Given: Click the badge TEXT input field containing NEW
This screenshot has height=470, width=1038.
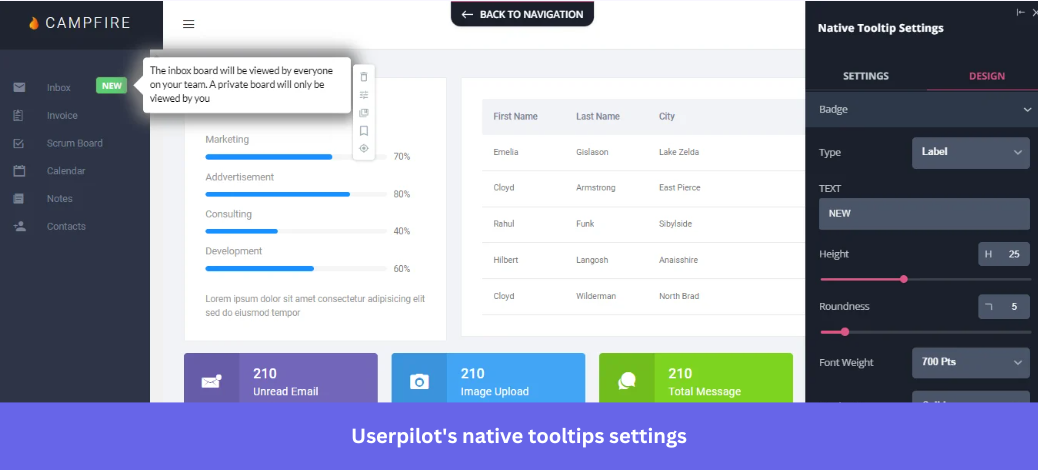Looking at the screenshot, I should [924, 214].
